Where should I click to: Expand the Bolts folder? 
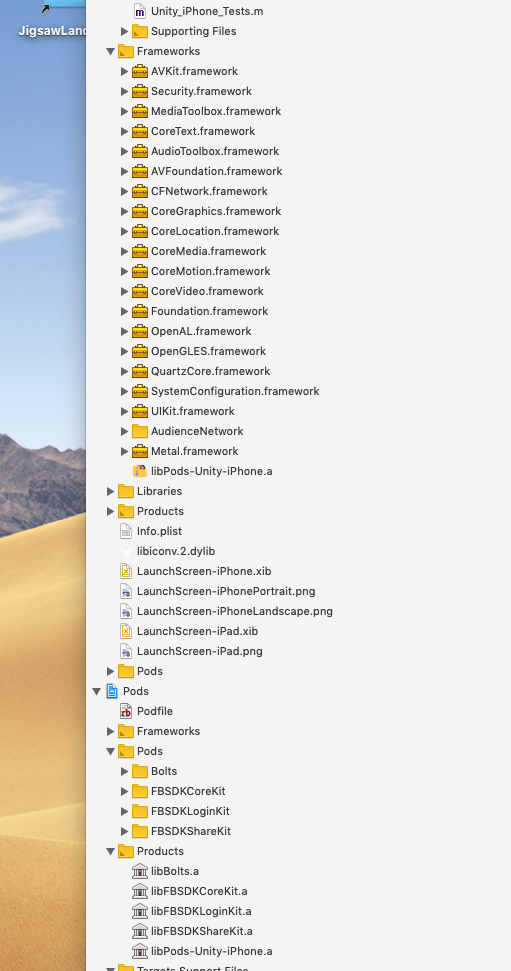point(124,771)
